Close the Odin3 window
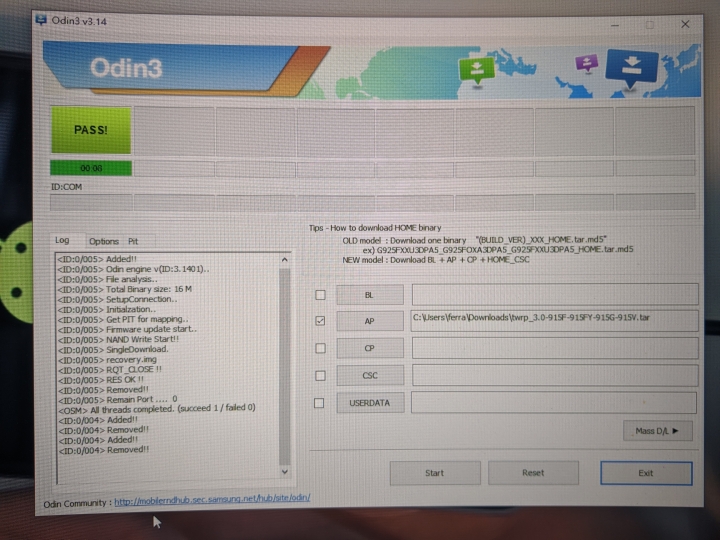The height and width of the screenshot is (540, 720). click(685, 24)
